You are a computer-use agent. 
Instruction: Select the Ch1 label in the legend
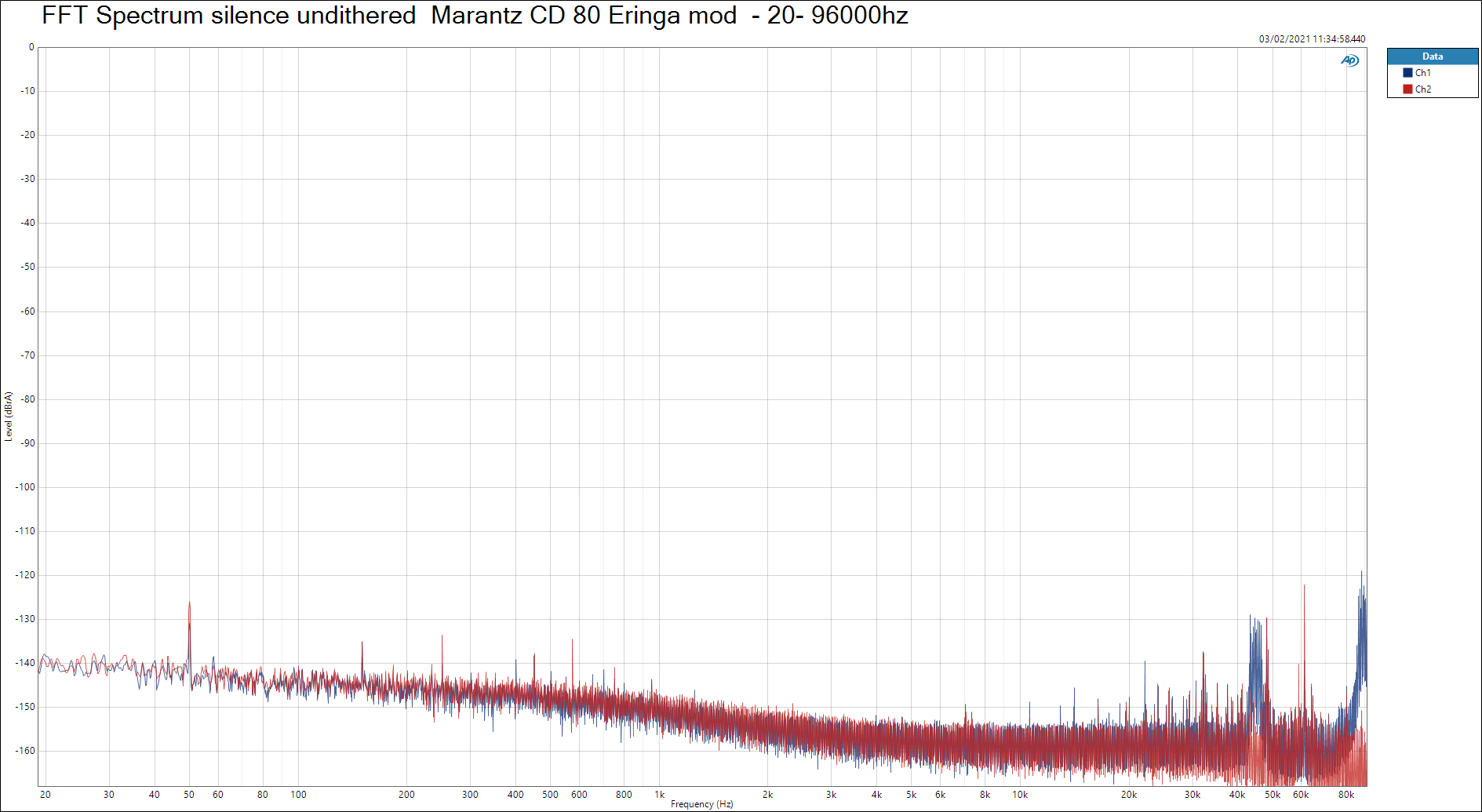tap(1422, 73)
